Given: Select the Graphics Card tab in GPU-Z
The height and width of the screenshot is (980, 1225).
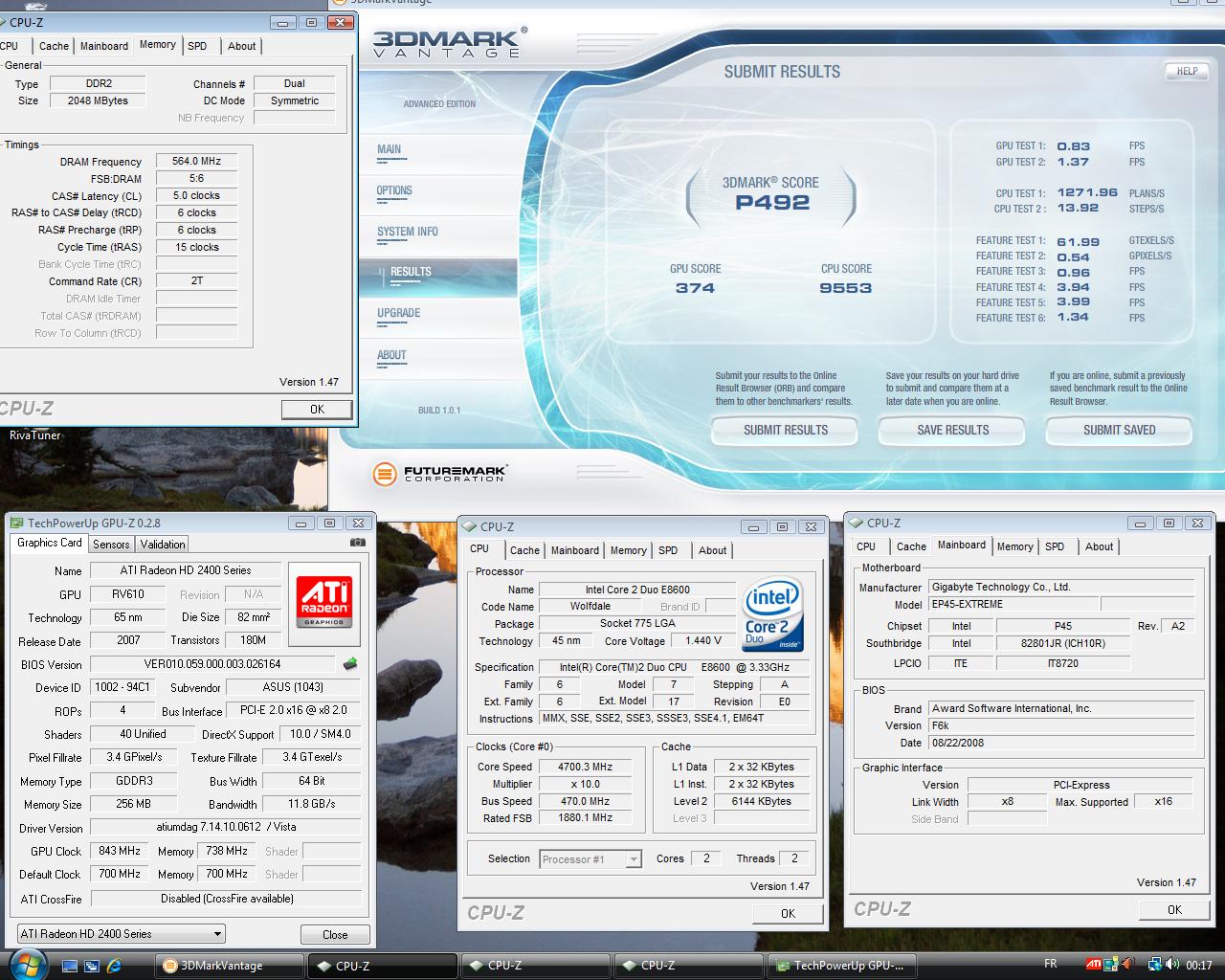Looking at the screenshot, I should [50, 543].
